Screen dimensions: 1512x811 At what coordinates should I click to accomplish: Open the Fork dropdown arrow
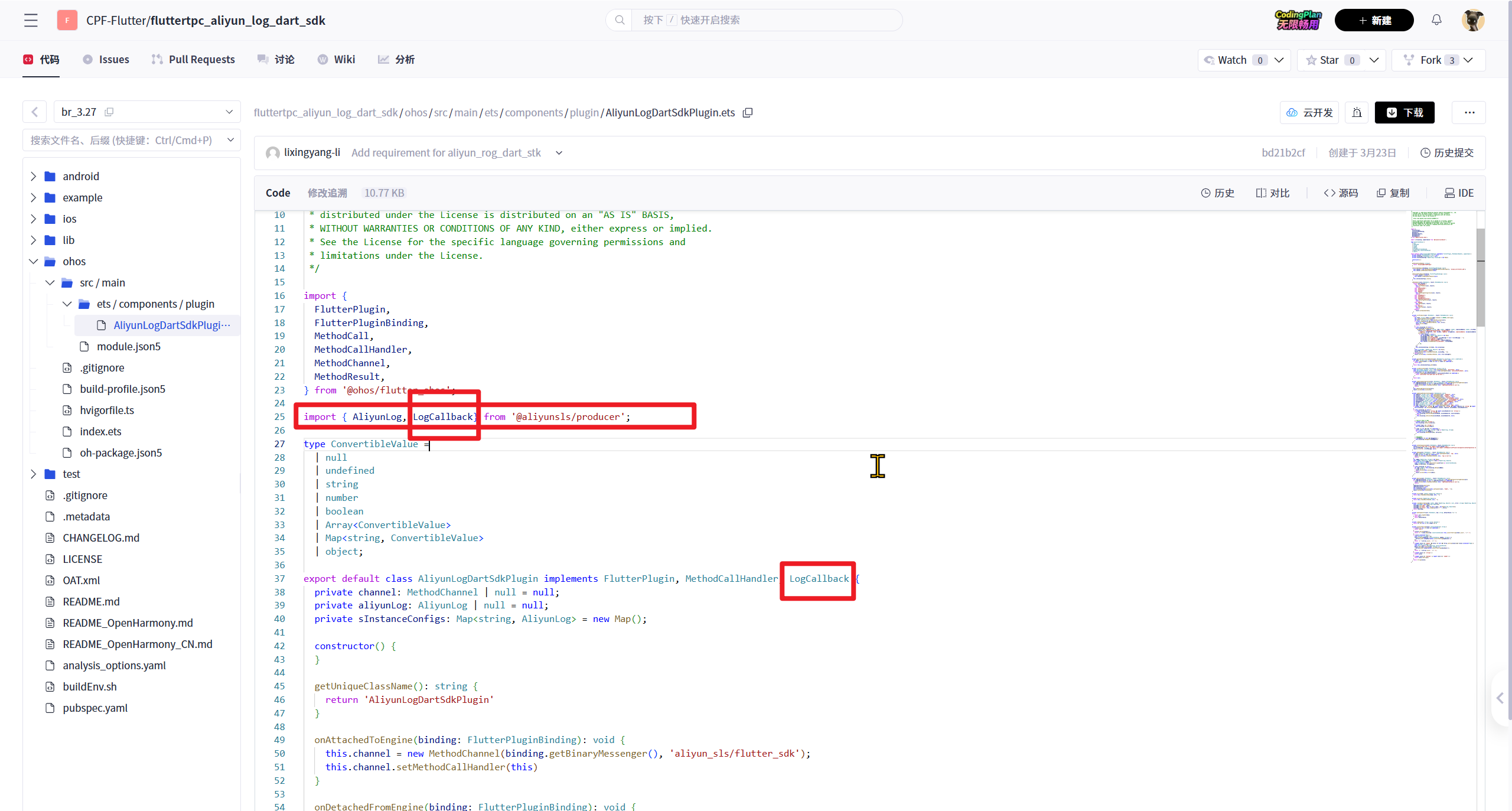tap(1468, 60)
